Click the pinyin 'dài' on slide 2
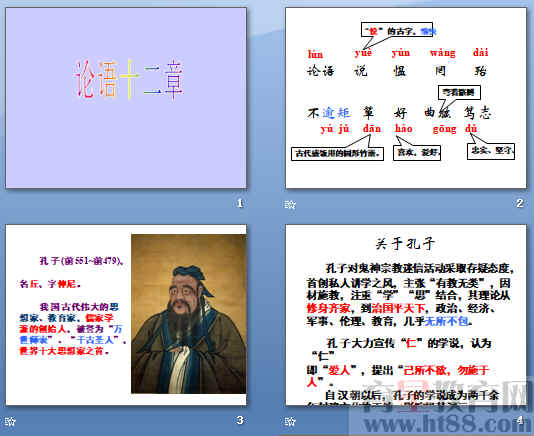The image size is (534, 436). coord(481,52)
